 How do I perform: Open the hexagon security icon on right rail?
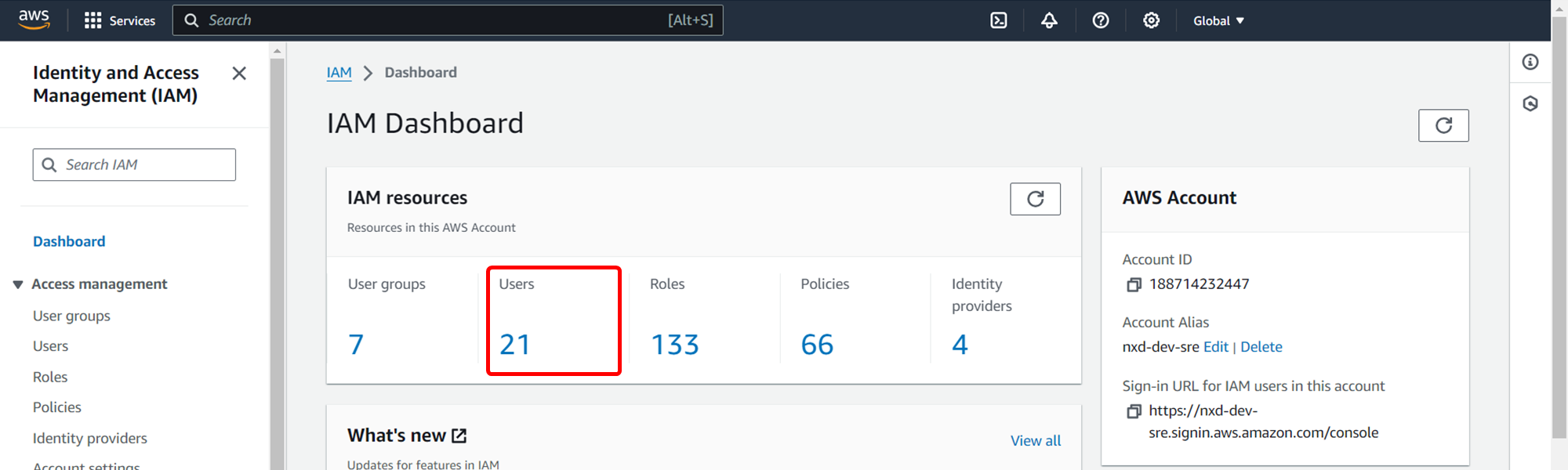1530,103
